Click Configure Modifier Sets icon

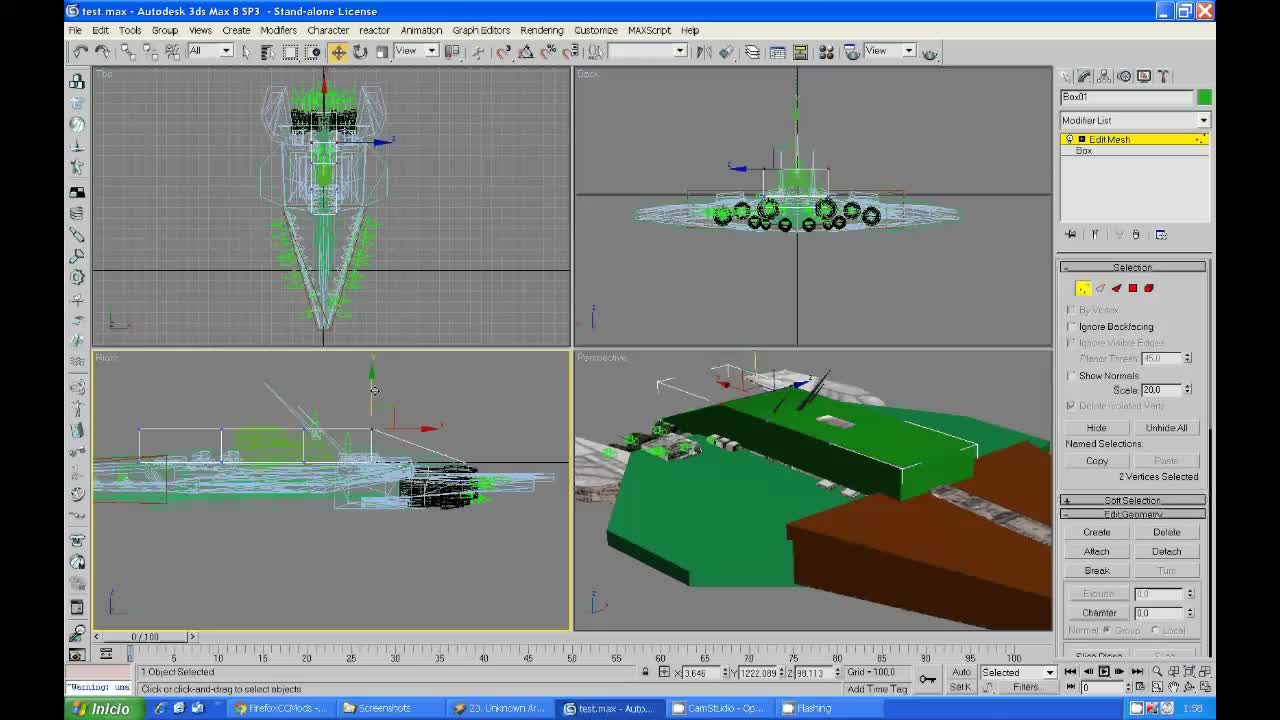1161,234
